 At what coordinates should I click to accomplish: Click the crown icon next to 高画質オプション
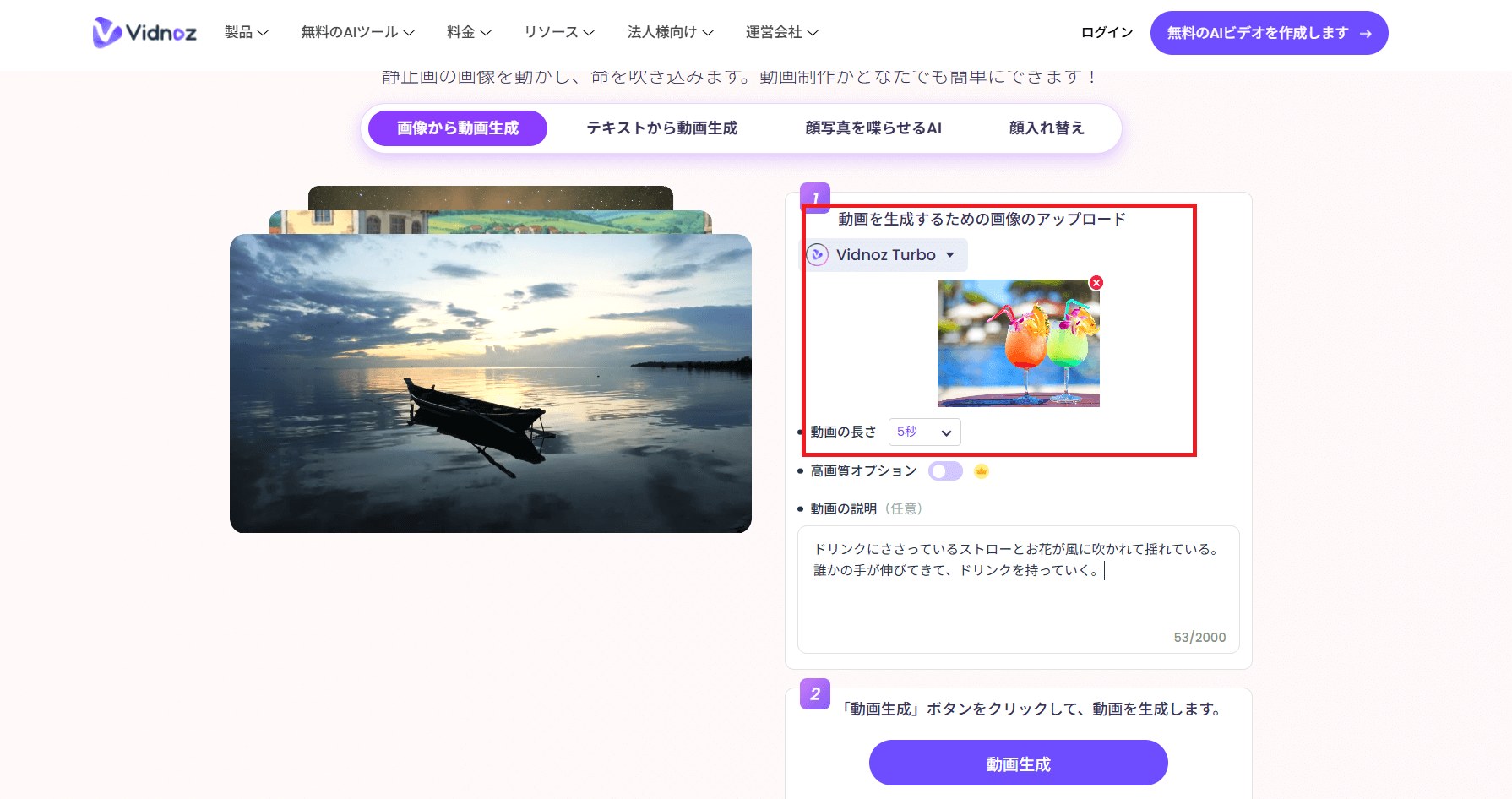pyautogui.click(x=981, y=470)
